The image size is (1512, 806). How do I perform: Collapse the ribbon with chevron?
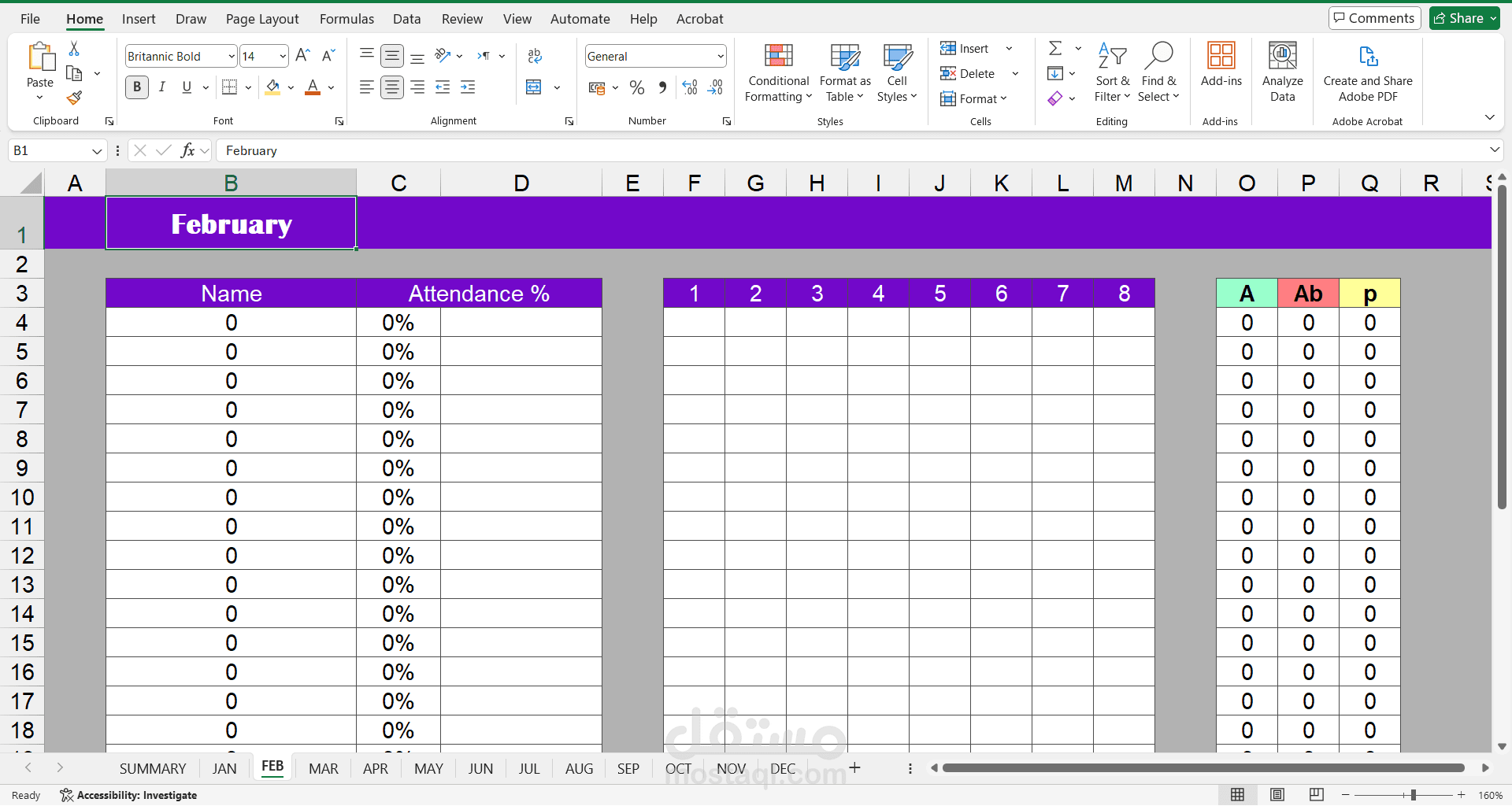[x=1489, y=117]
